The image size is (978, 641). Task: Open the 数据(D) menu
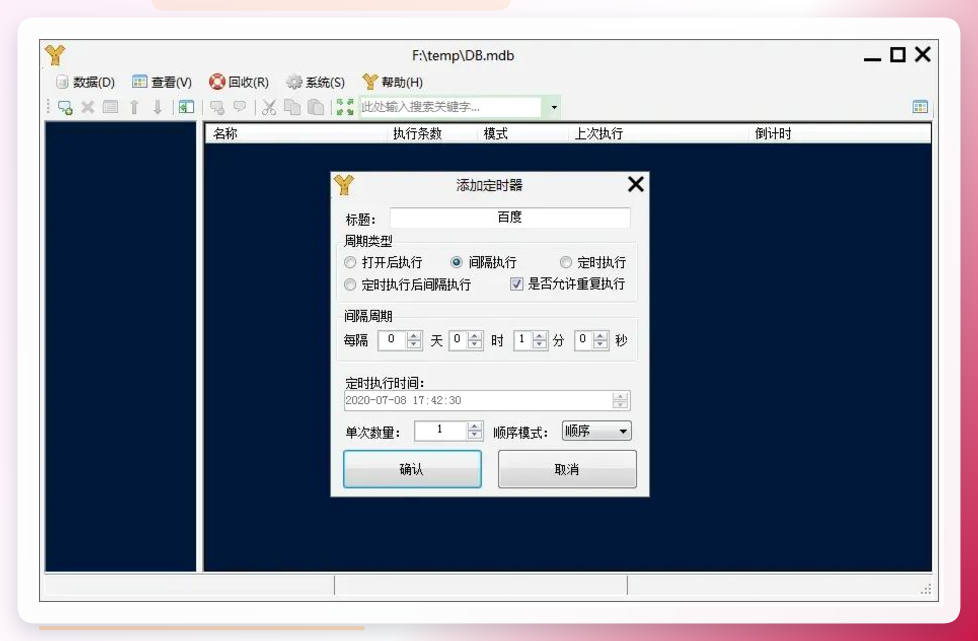(x=85, y=82)
